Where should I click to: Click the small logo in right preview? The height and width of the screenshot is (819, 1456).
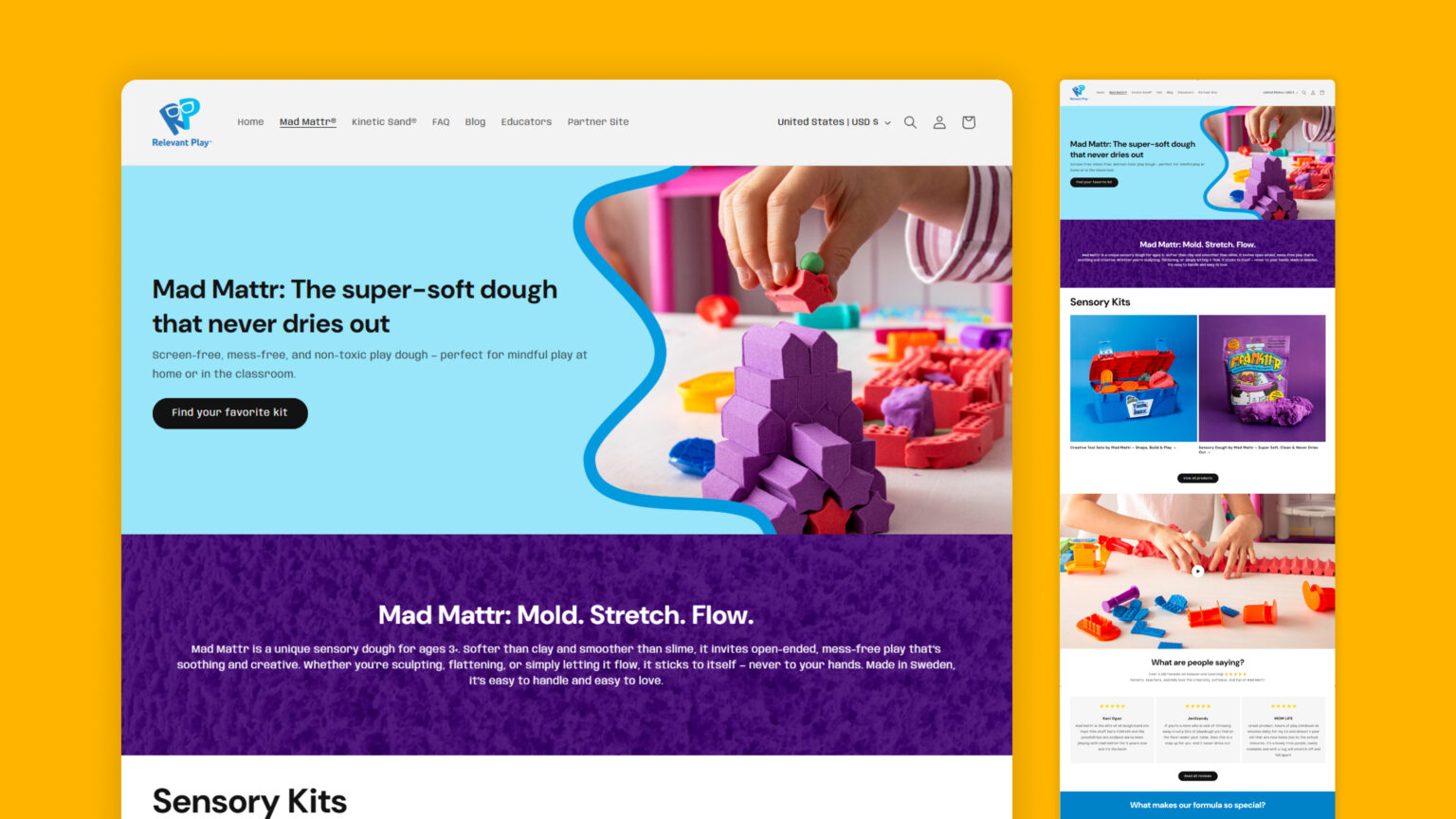[1079, 92]
